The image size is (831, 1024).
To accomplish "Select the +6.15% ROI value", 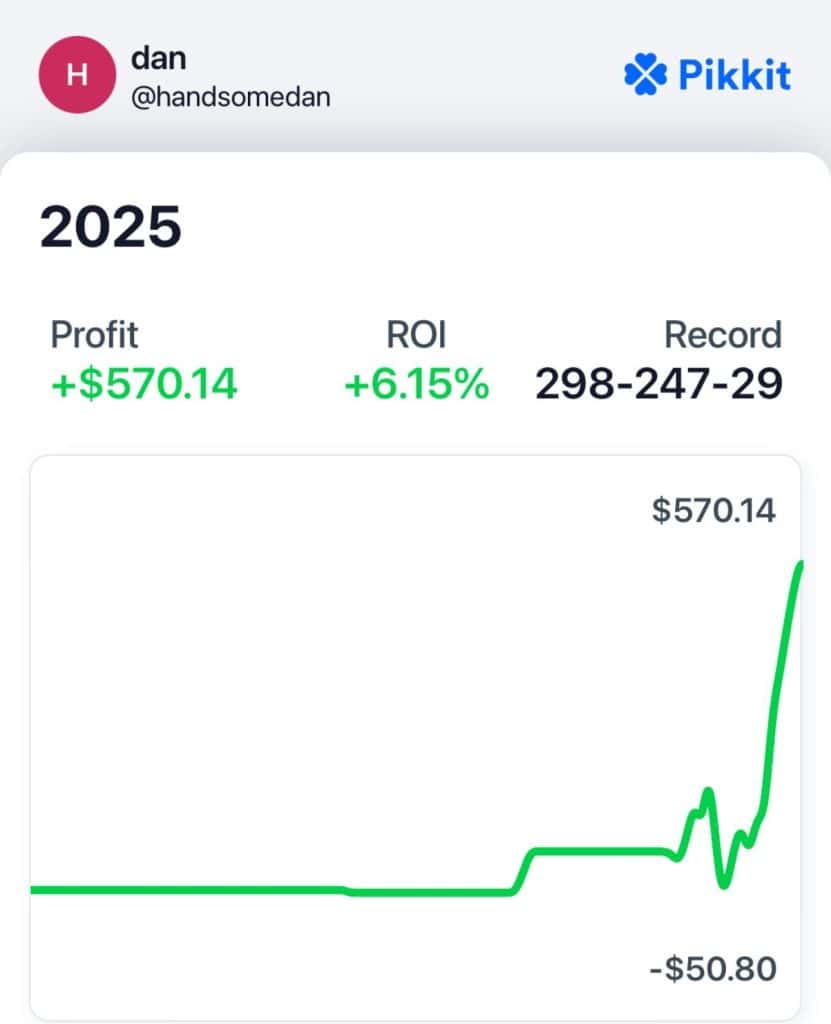I will [416, 383].
